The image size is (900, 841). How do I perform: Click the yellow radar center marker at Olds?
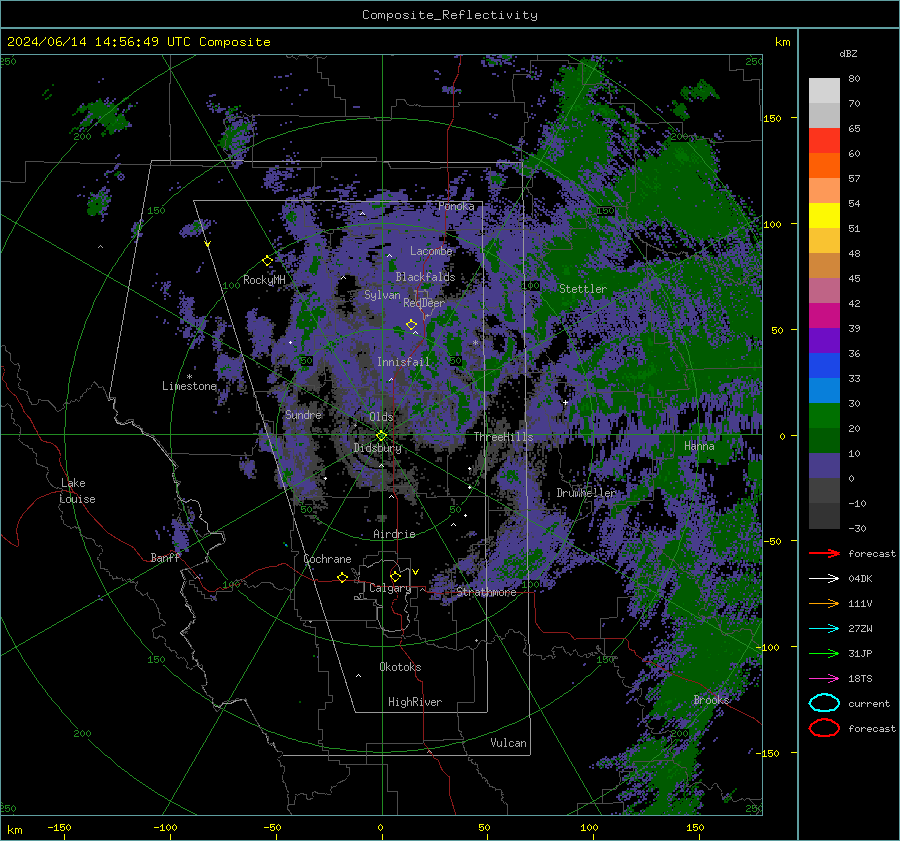click(x=382, y=436)
